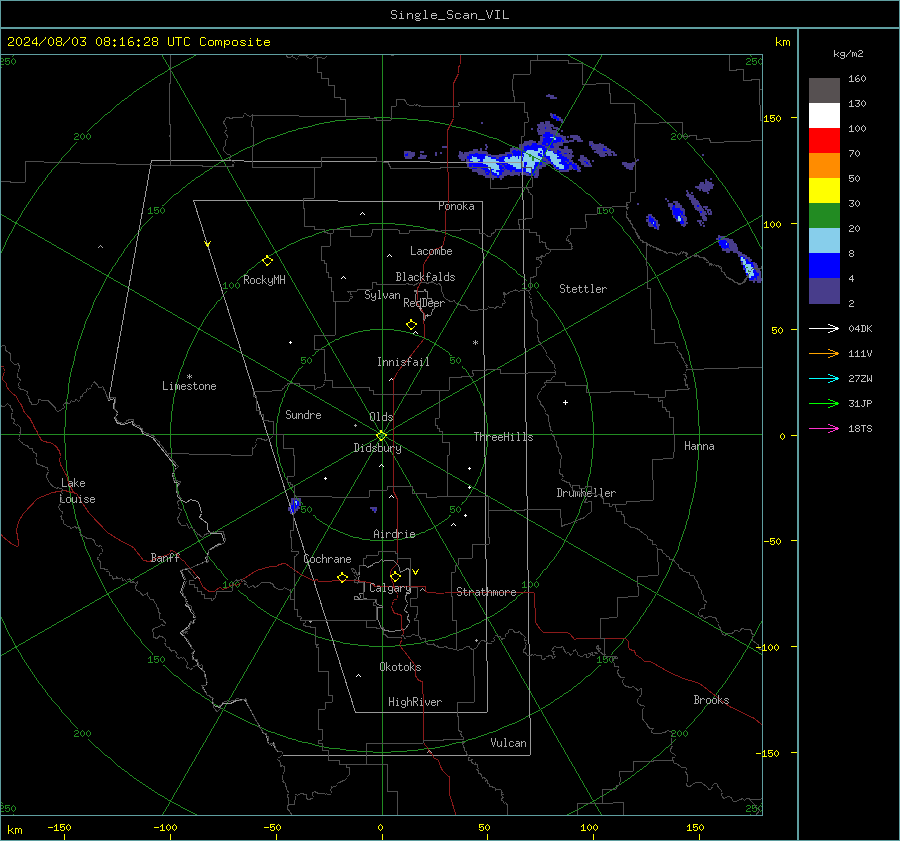The height and width of the screenshot is (841, 900).
Task: Click the Didsbury town label
Action: point(377,448)
